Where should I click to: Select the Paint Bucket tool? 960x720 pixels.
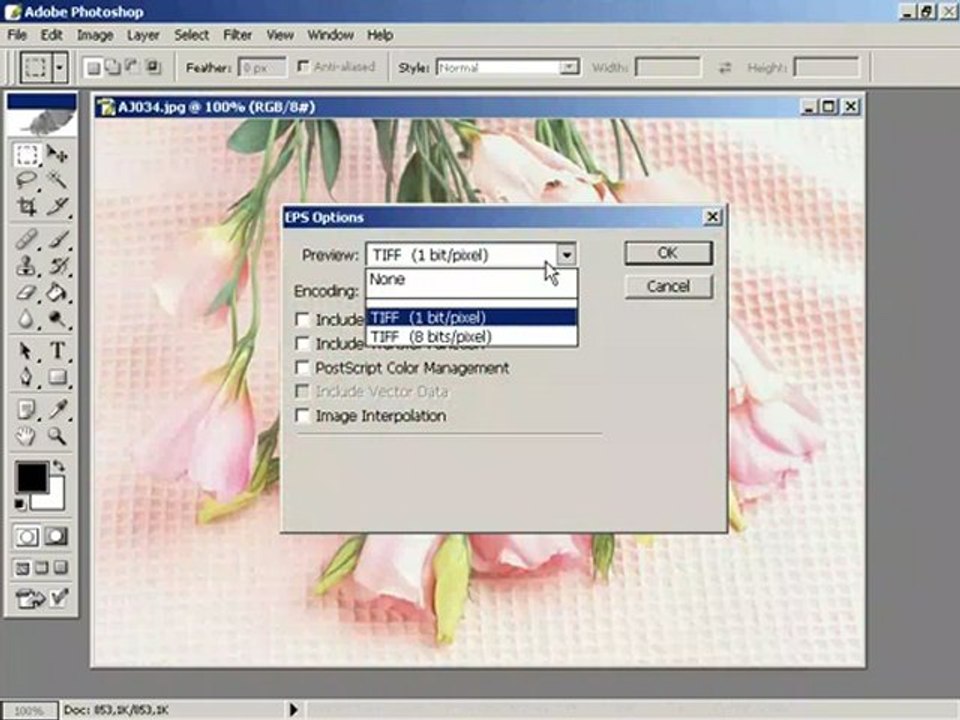point(57,292)
